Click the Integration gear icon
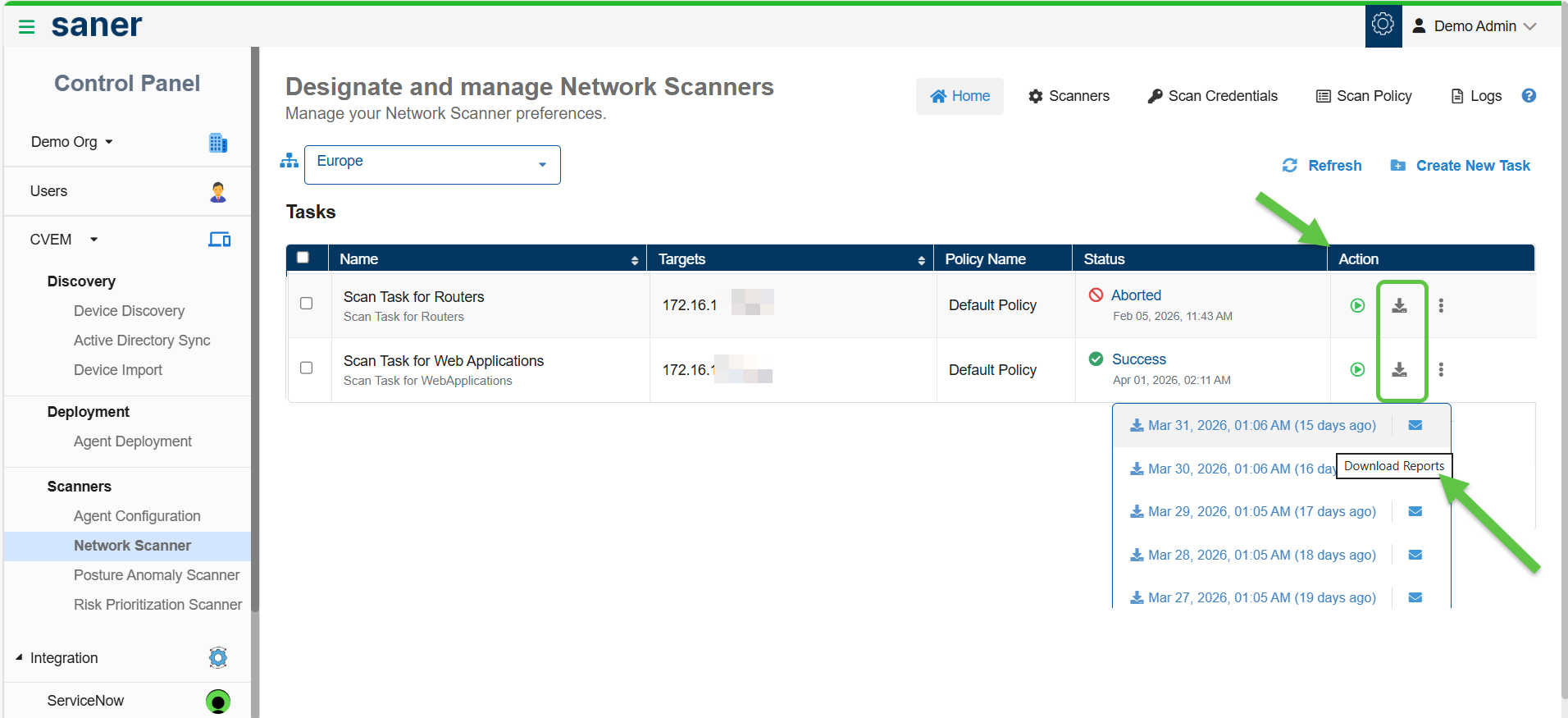 pyautogui.click(x=217, y=657)
